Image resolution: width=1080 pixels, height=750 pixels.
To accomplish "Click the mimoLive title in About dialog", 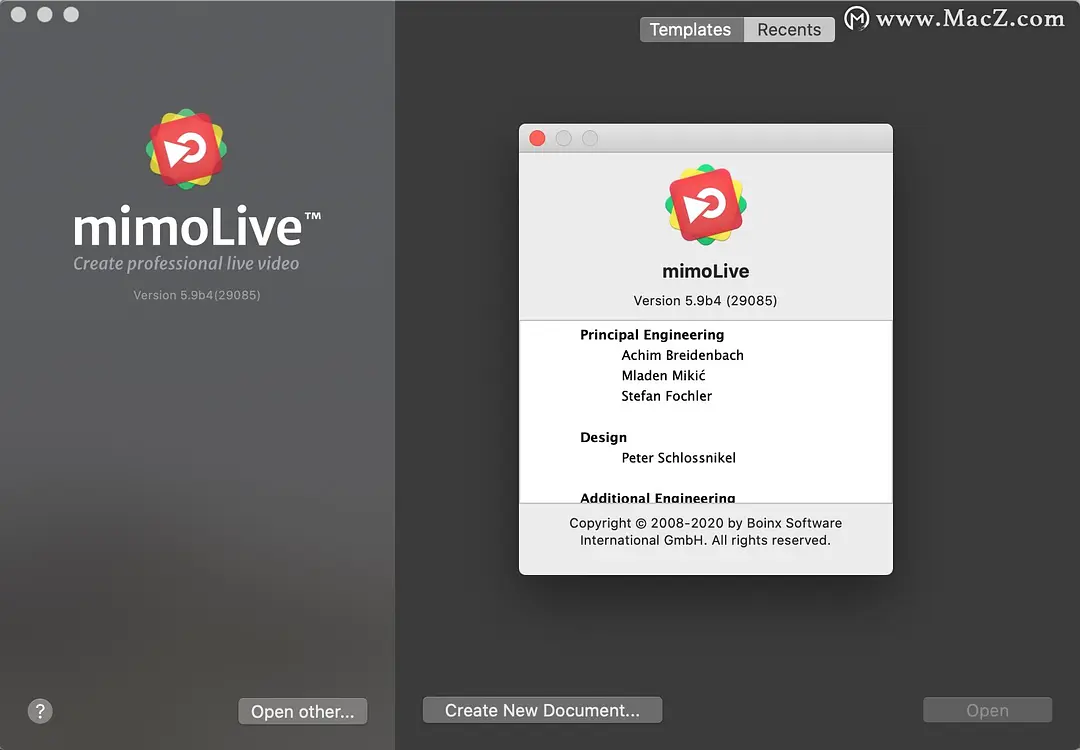I will tap(705, 271).
